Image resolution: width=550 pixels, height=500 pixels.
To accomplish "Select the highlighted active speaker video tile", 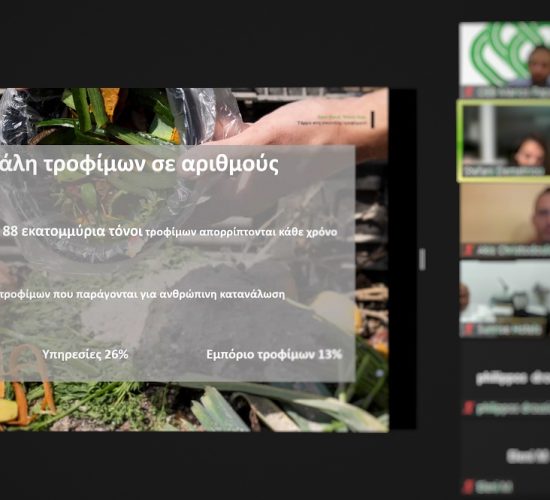I will tap(504, 141).
